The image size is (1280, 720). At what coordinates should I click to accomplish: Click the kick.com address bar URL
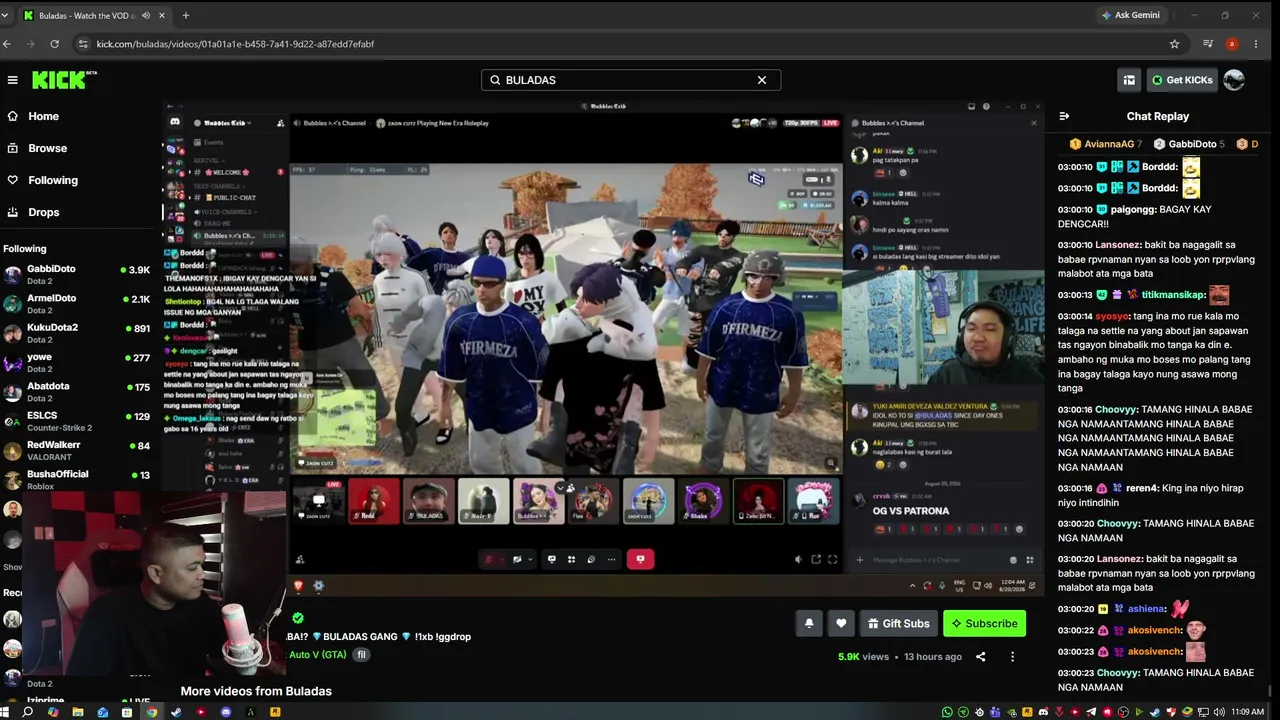tap(235, 44)
